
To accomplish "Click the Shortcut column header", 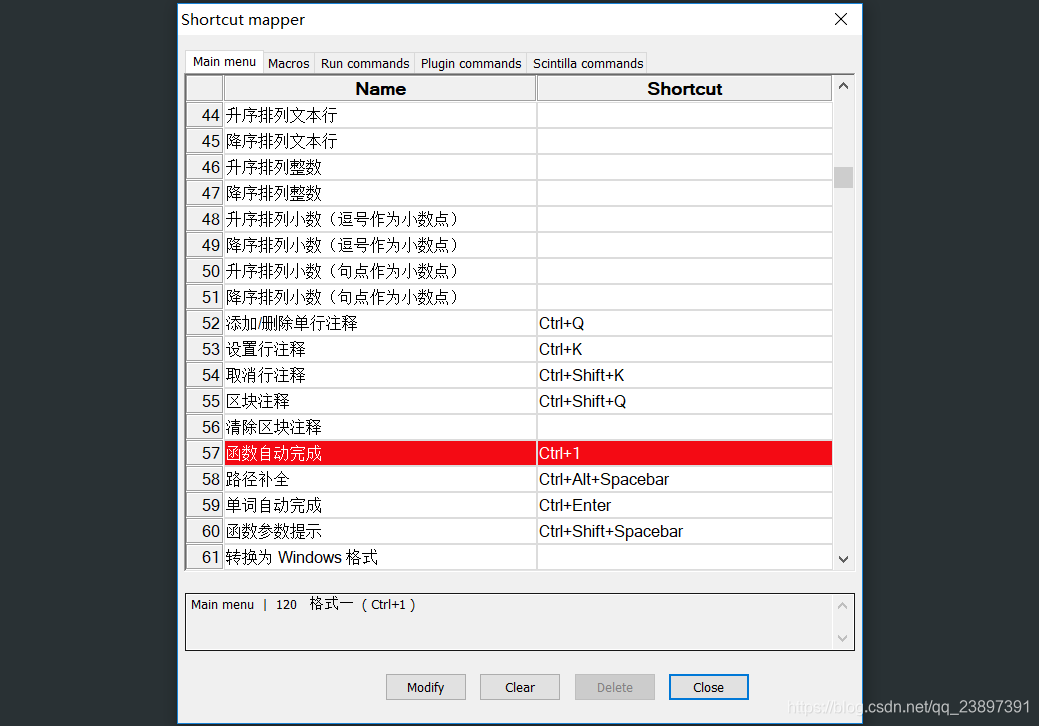I will click(684, 89).
